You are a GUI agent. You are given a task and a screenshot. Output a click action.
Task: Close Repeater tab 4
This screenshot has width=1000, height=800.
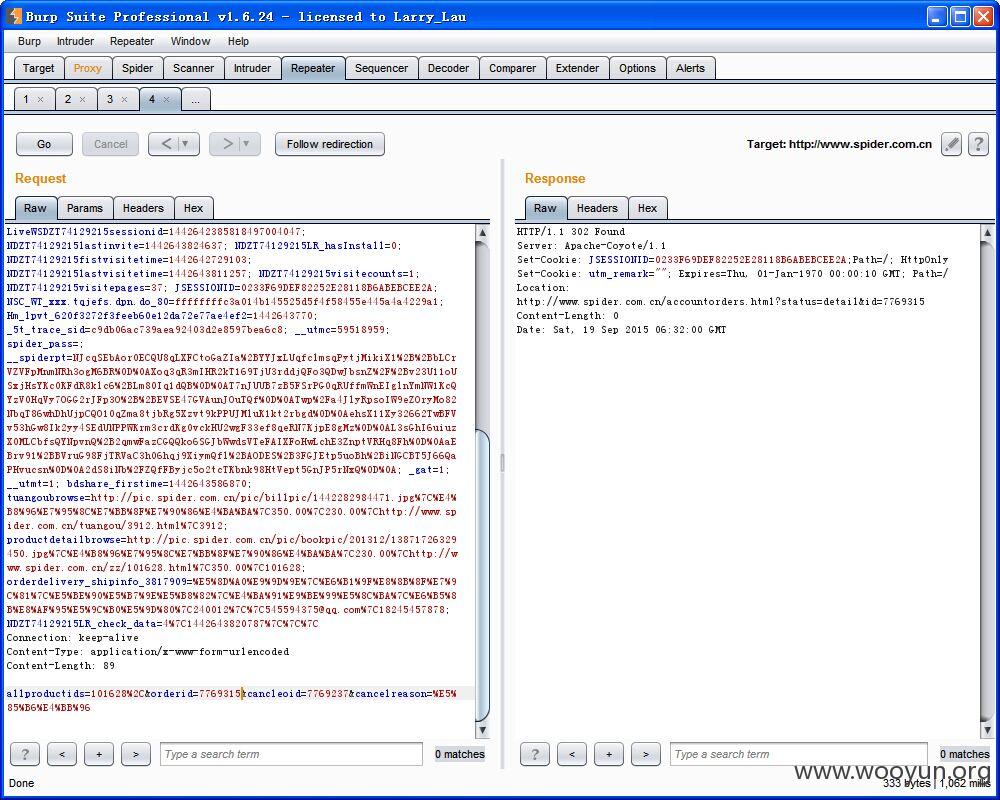tap(166, 100)
